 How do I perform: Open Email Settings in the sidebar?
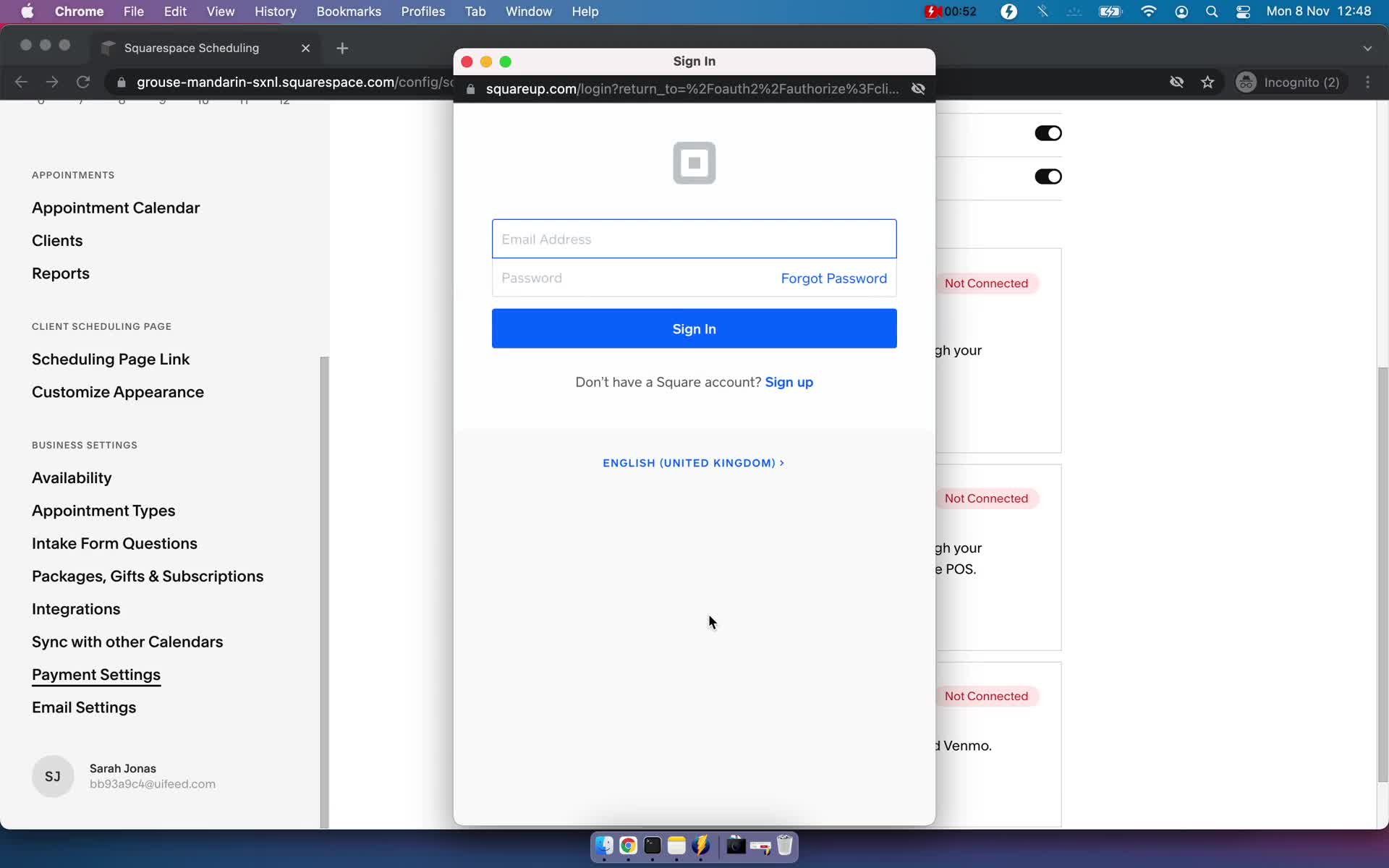click(x=84, y=707)
